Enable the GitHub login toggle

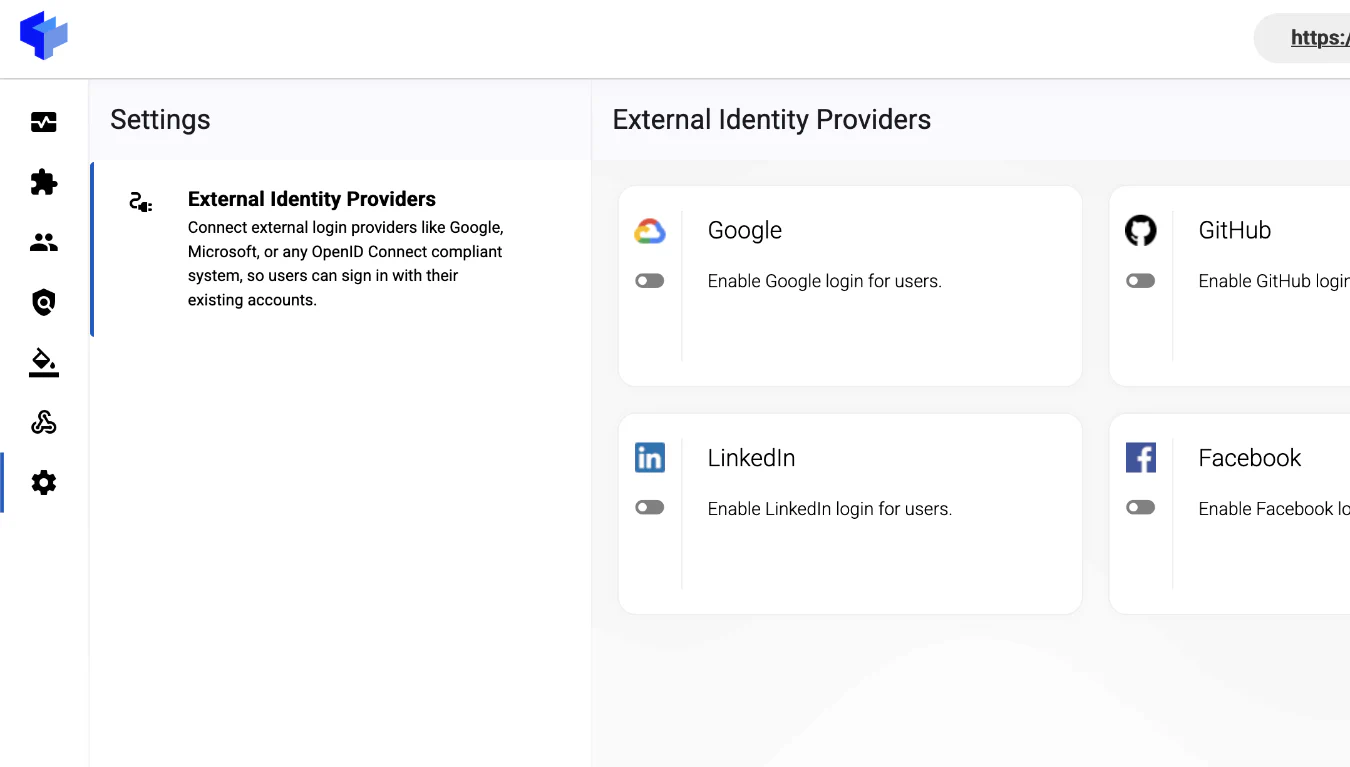1141,281
